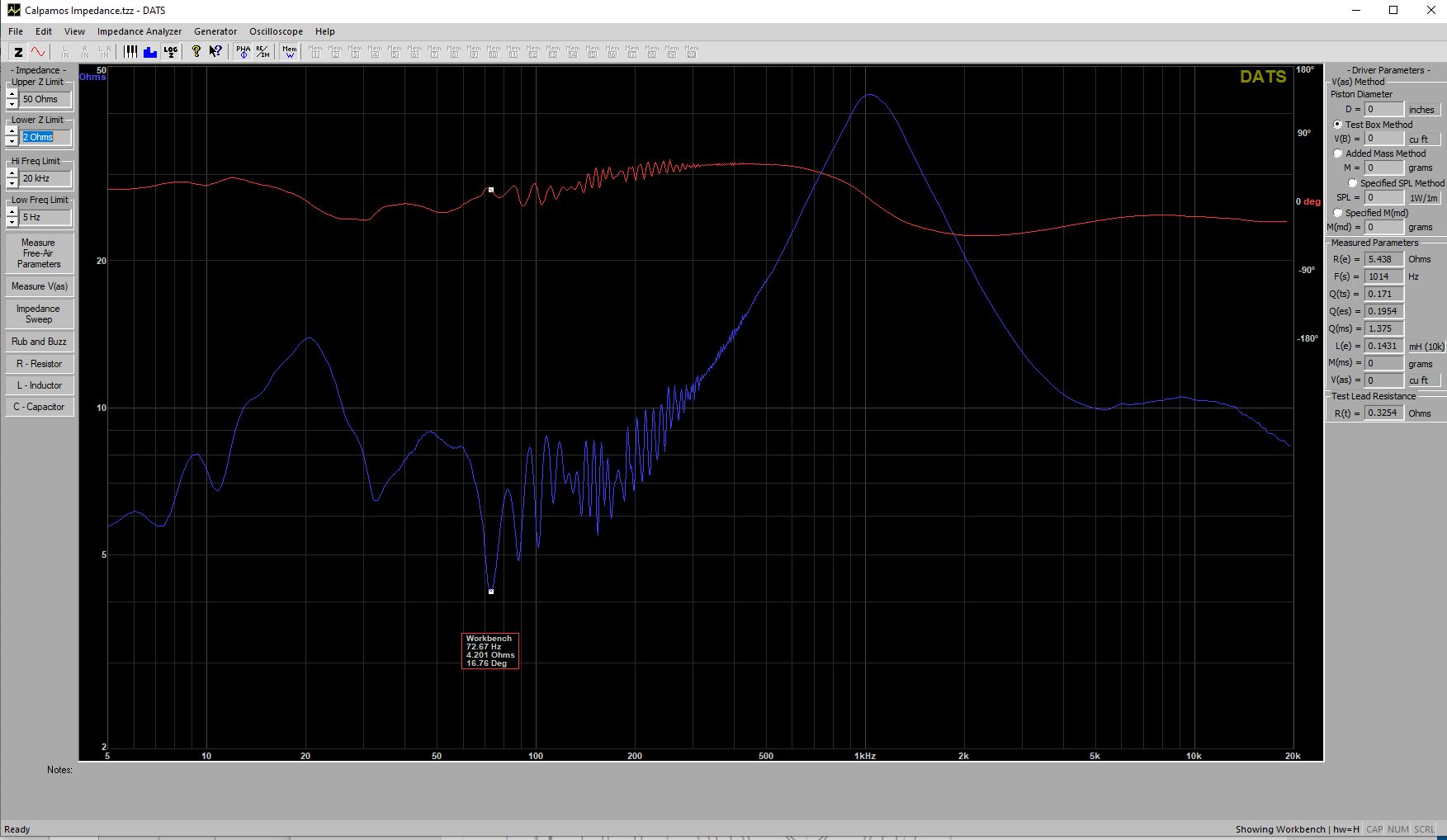This screenshot has height=840, width=1447.
Task: Click the SPL value input field
Action: [1383, 197]
